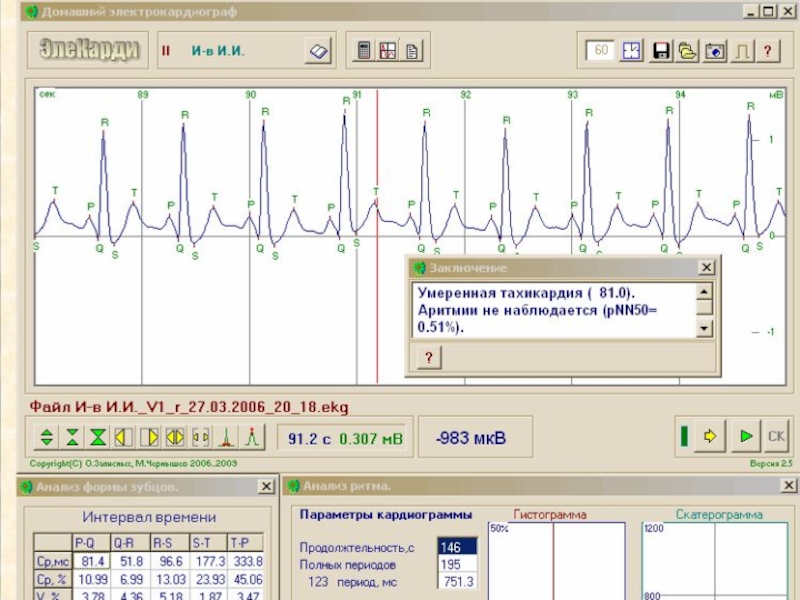Start playback with the green play button

coord(745,436)
